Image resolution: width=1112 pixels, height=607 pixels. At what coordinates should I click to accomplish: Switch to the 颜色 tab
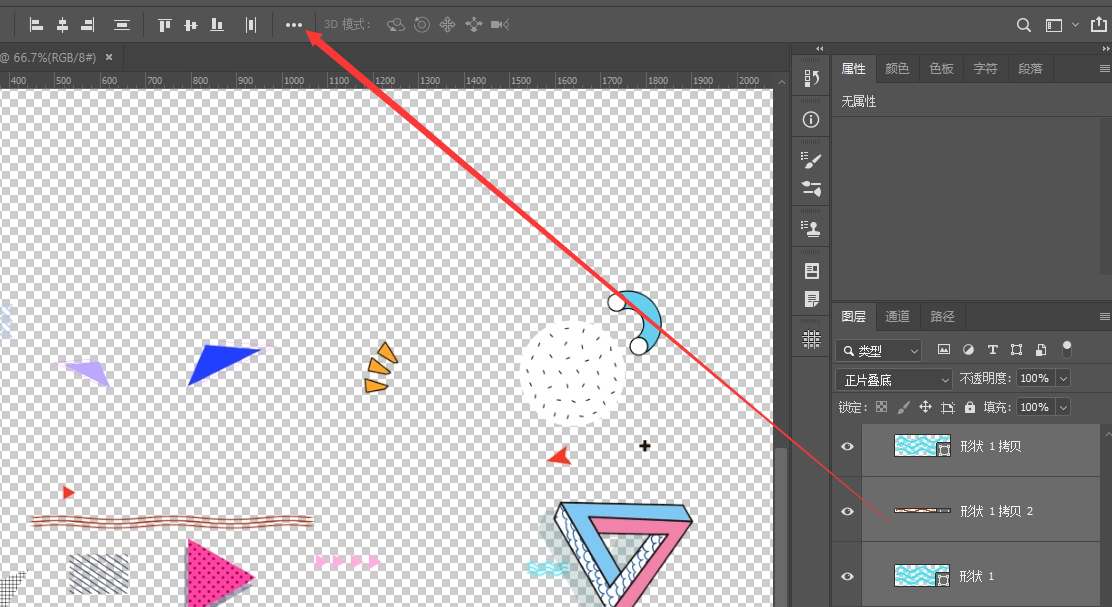(897, 69)
